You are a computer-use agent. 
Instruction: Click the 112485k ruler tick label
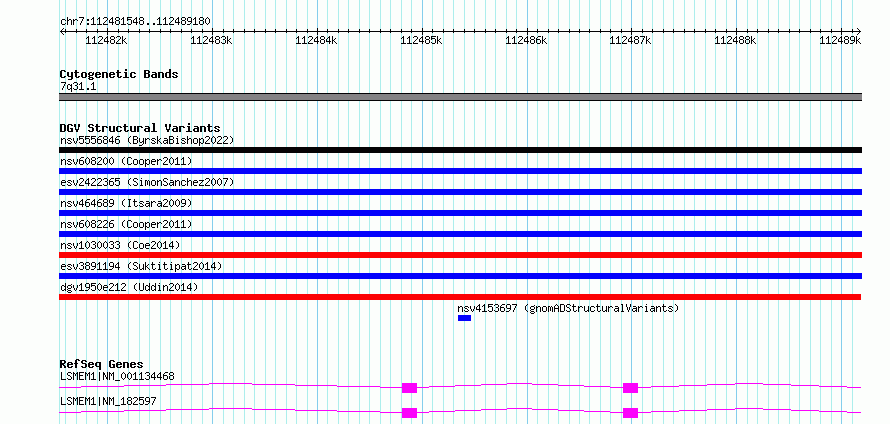click(421, 40)
